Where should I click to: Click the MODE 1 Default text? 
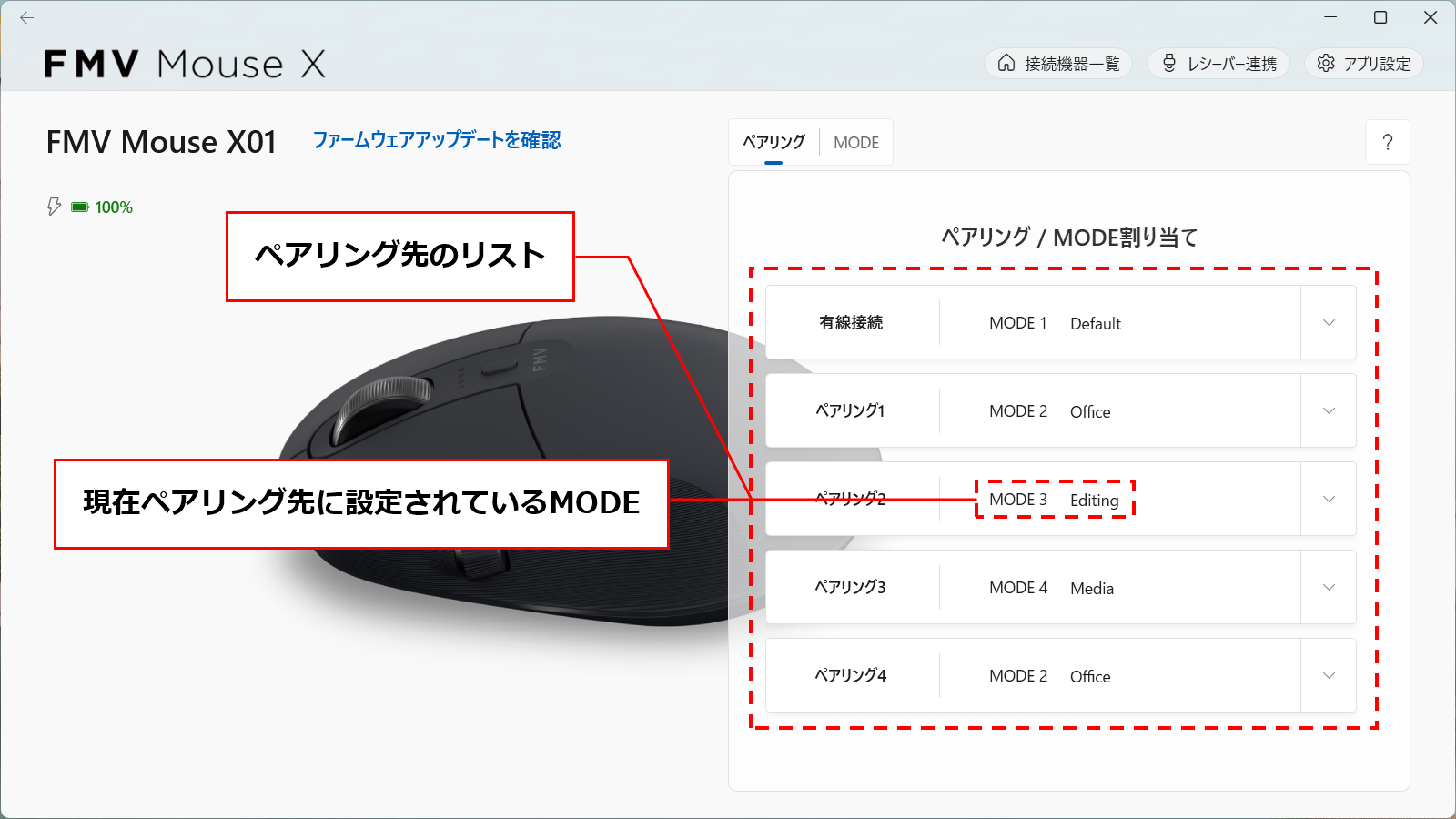(x=1055, y=323)
